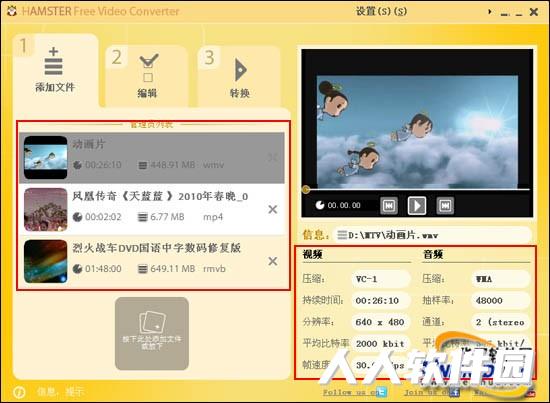Remove the 凤凰传奇 mp4 file with X
The height and width of the screenshot is (403, 550).
pos(273,209)
